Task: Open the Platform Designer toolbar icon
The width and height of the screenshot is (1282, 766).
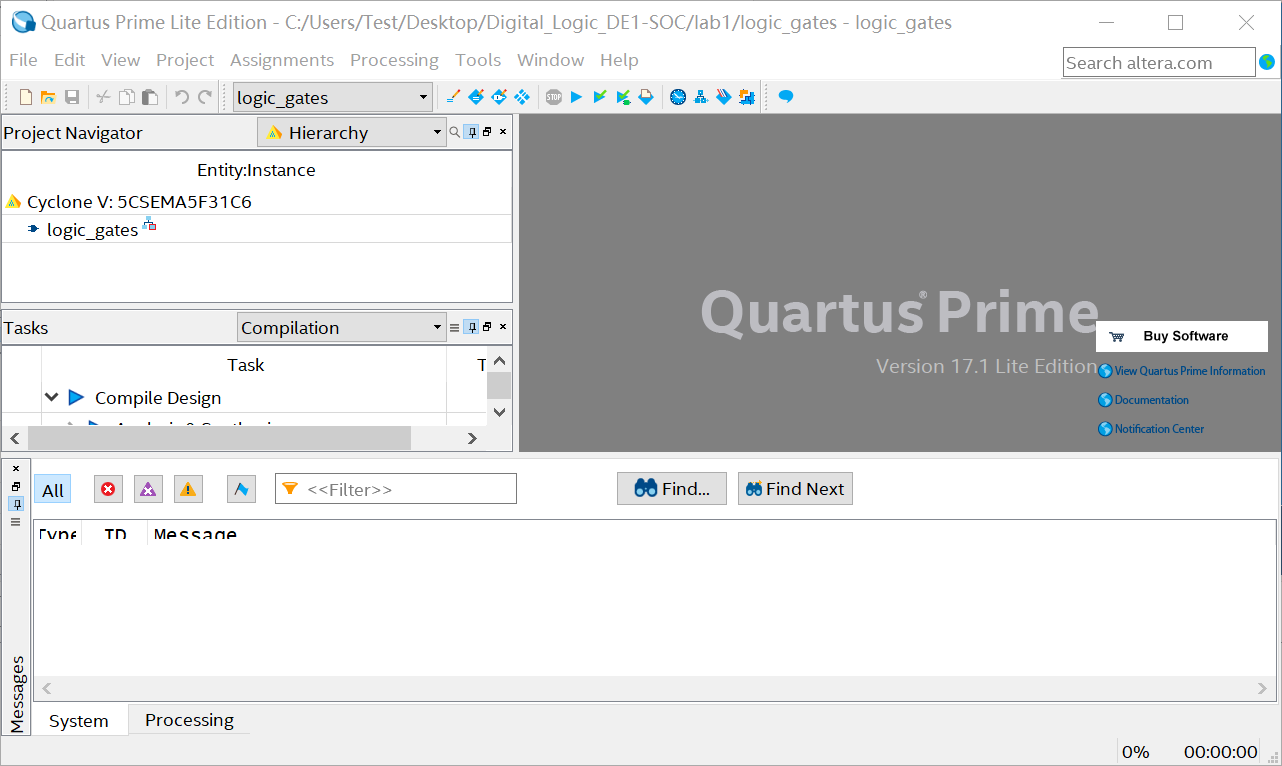Action: (747, 97)
